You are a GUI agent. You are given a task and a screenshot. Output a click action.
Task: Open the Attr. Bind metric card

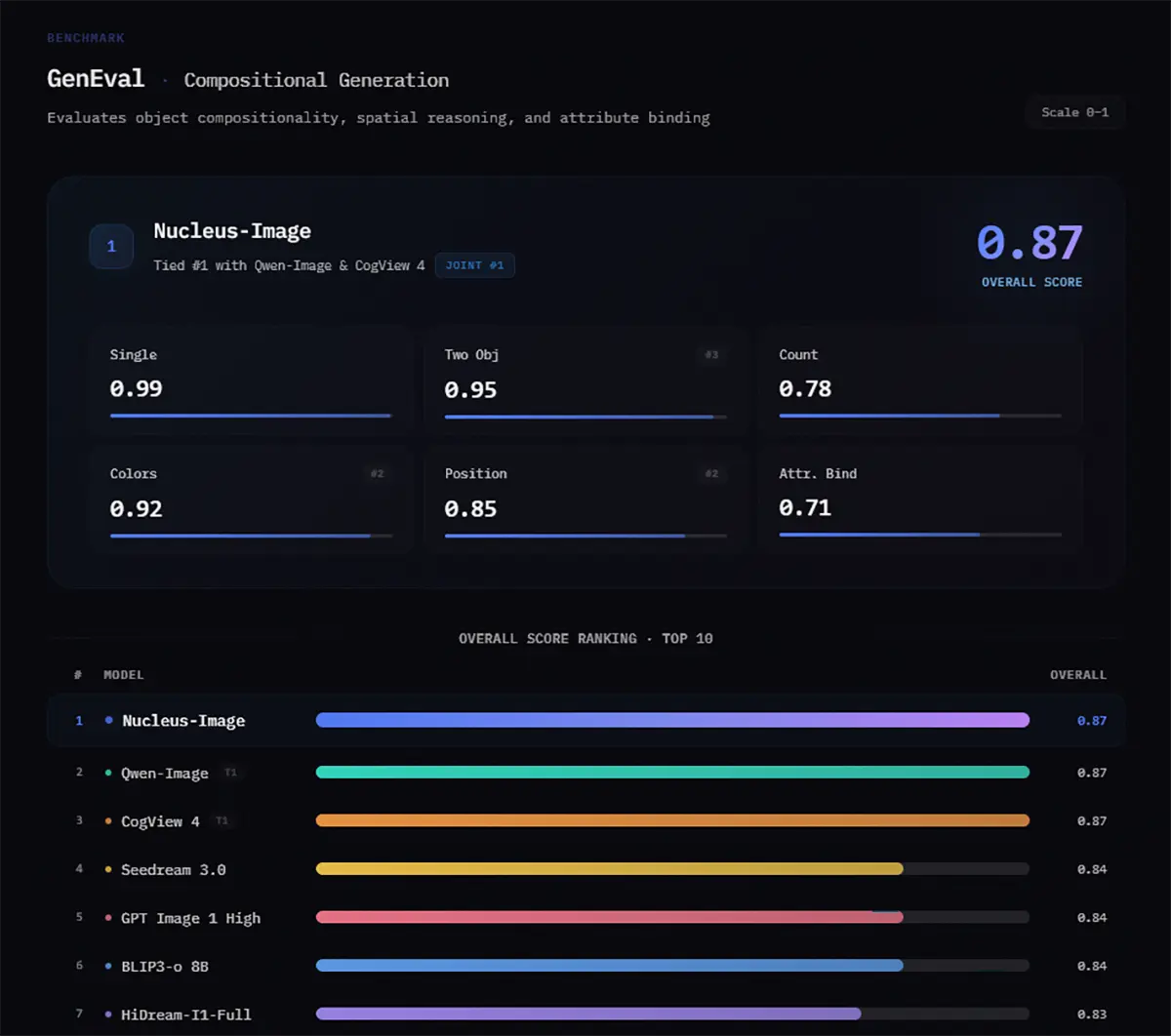click(x=919, y=499)
